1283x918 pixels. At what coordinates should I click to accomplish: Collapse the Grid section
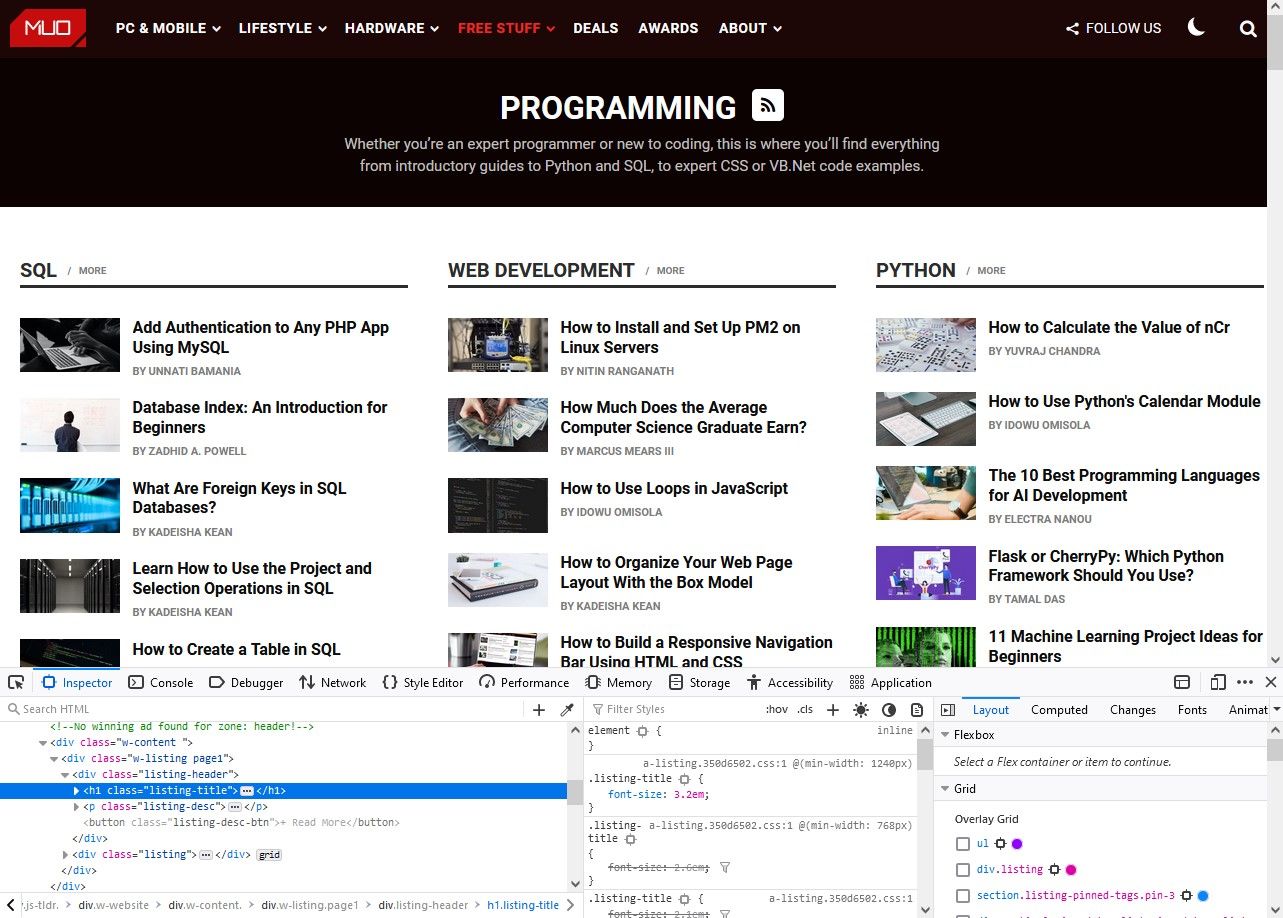pos(944,789)
